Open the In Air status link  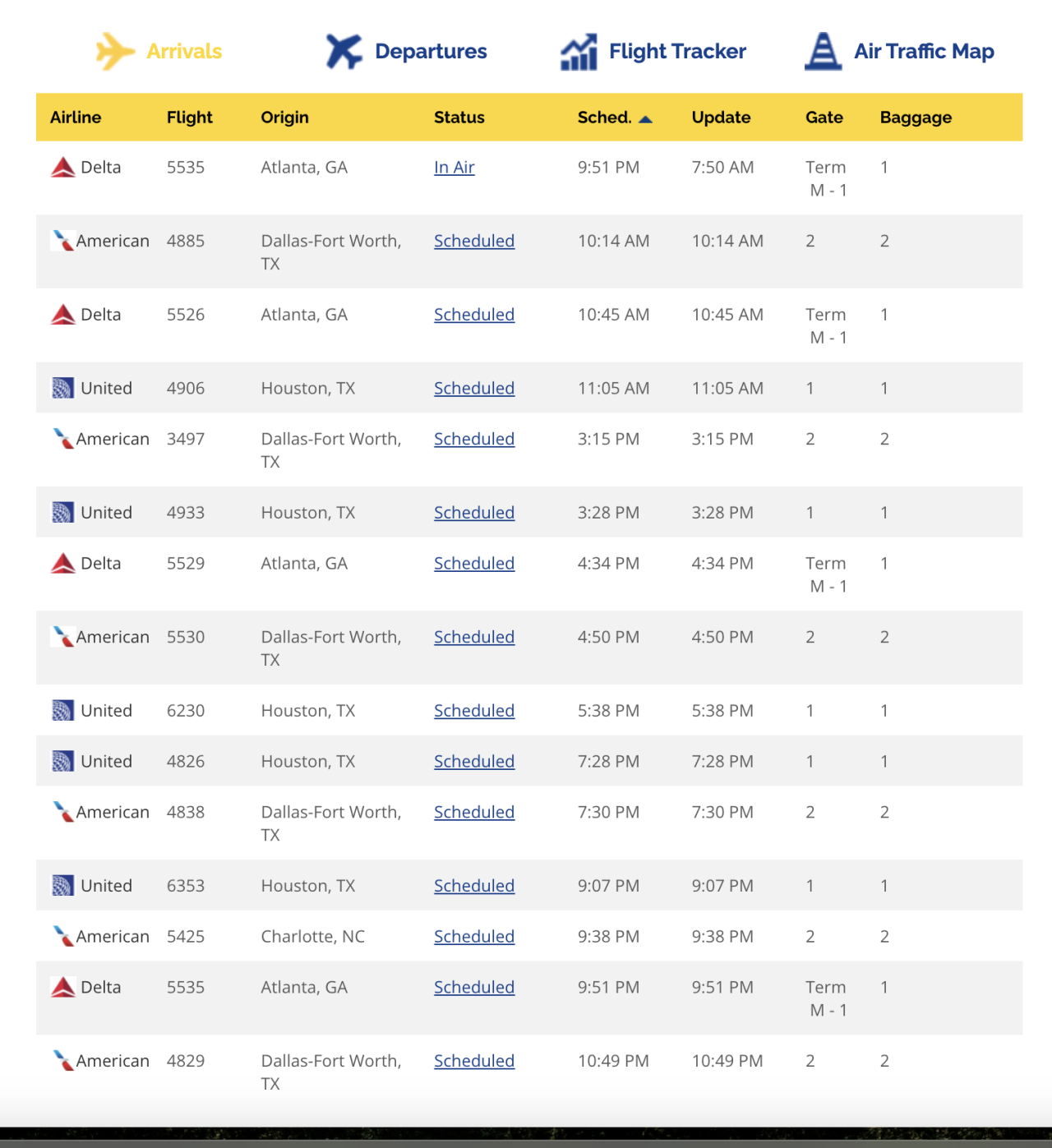pyautogui.click(x=454, y=167)
